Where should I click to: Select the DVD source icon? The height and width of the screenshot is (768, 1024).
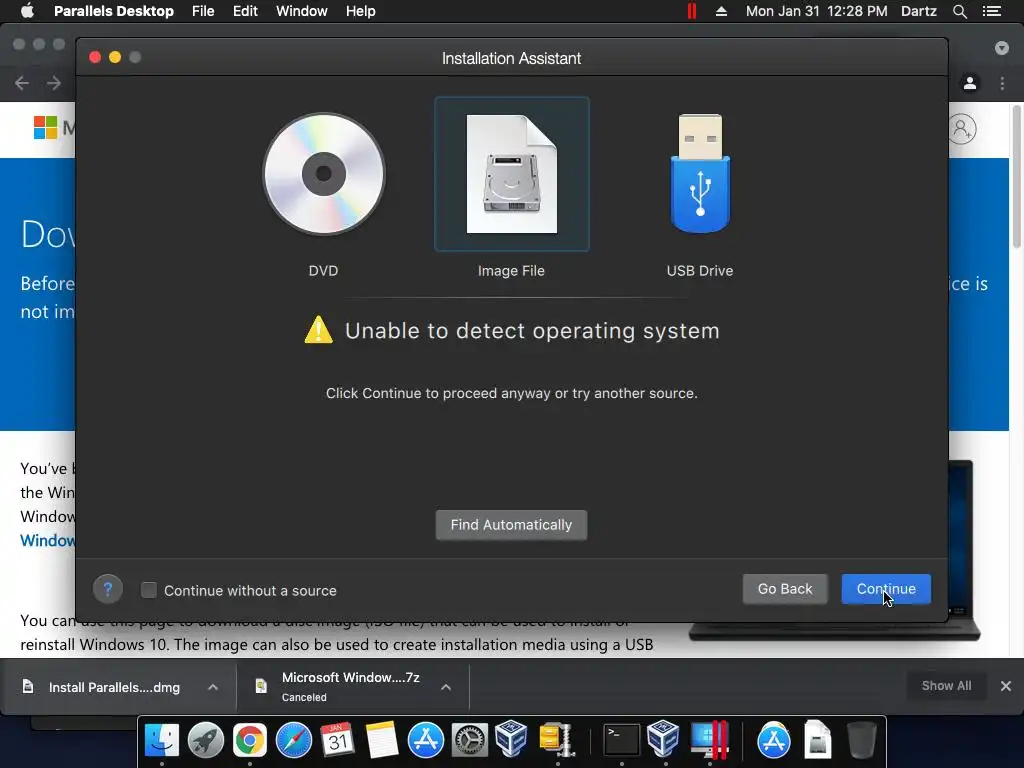323,174
